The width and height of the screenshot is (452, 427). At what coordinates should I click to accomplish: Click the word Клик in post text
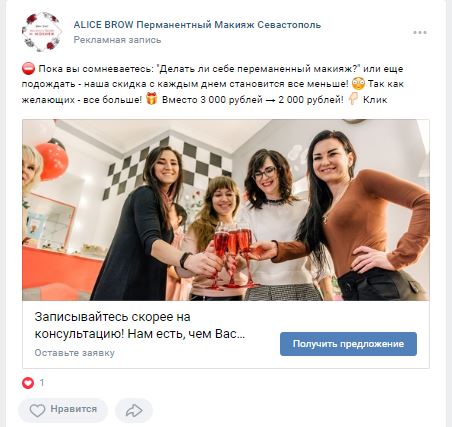click(x=375, y=99)
